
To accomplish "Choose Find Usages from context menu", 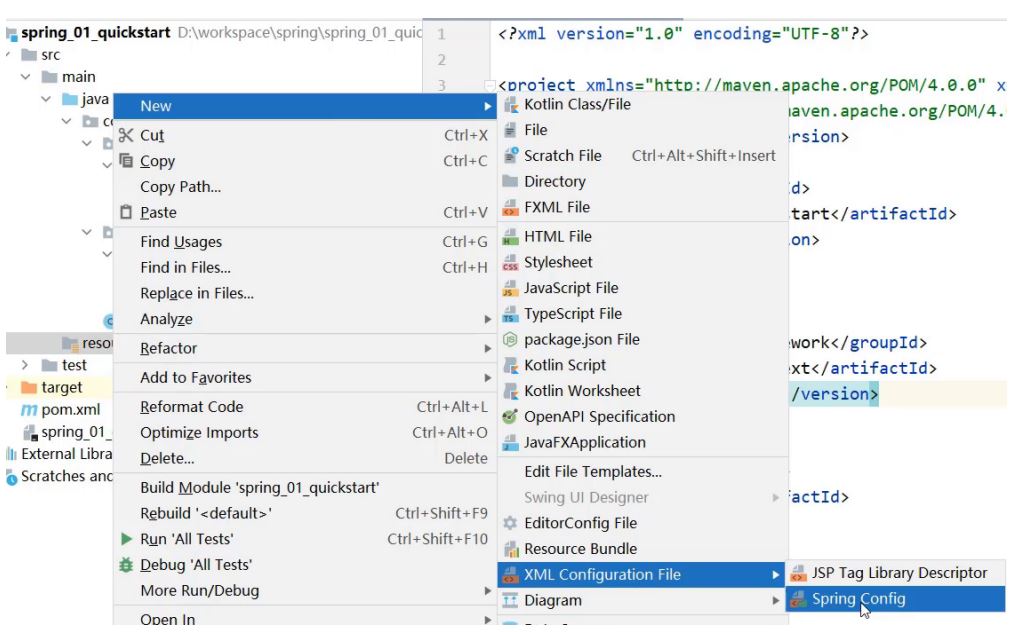I will coord(181,242).
